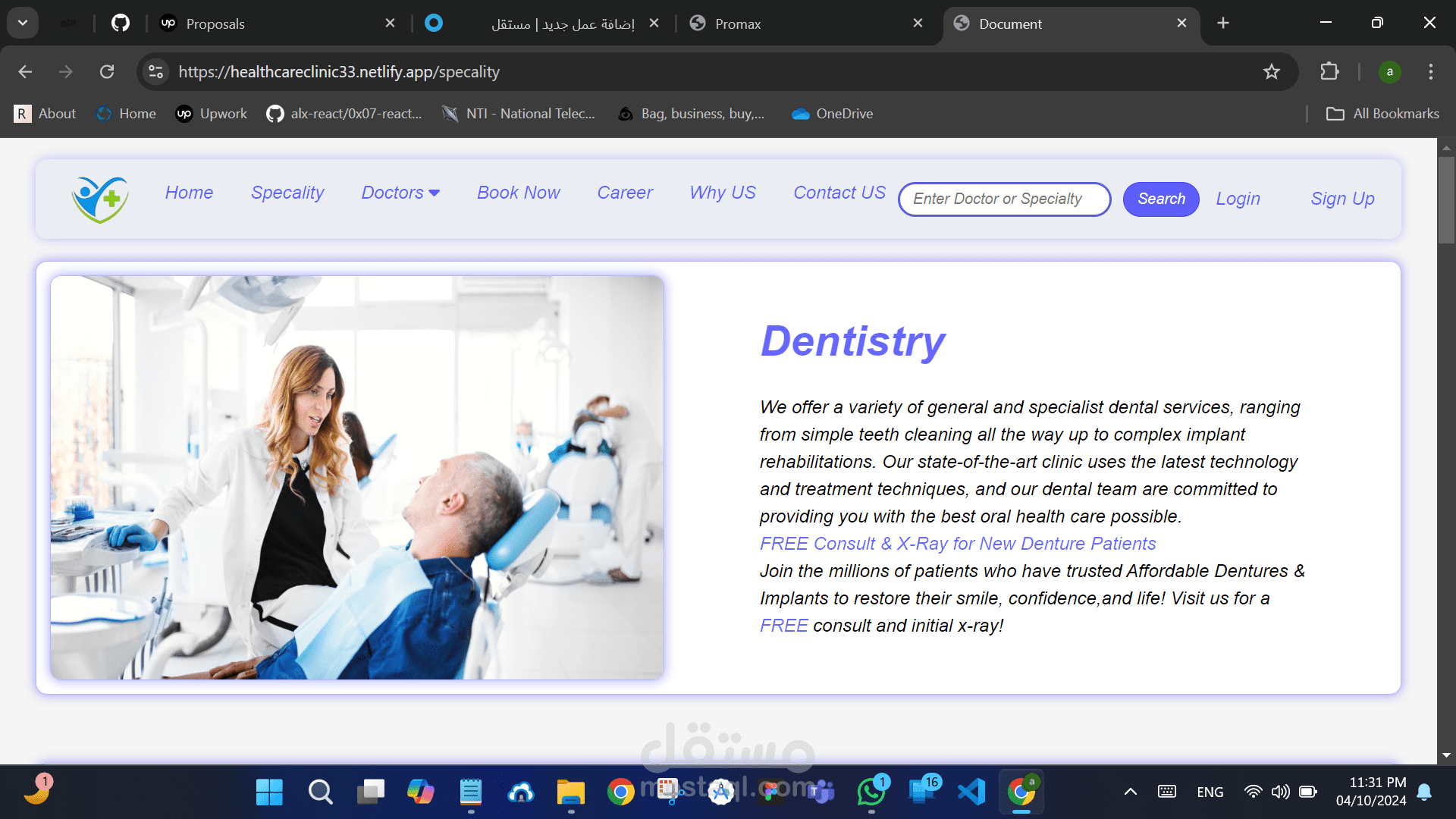Reload the current page
1456x819 pixels.
107,72
